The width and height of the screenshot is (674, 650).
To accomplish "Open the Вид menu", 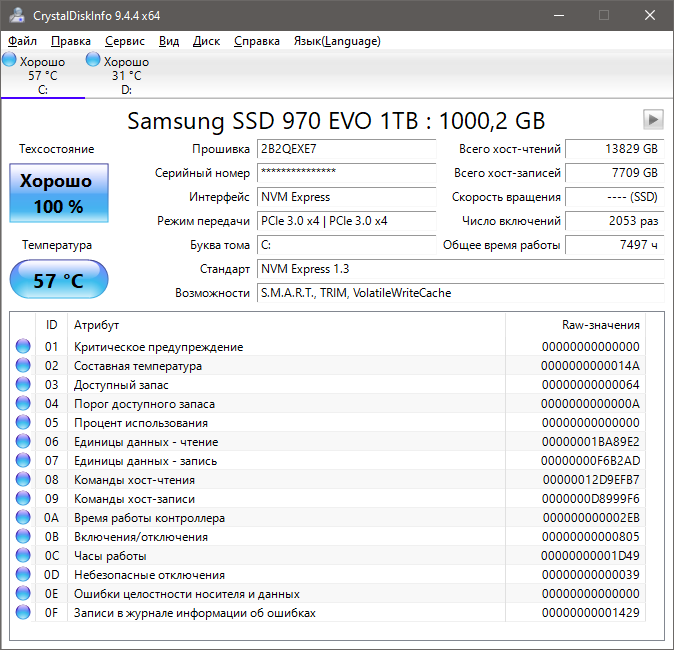I will [168, 41].
